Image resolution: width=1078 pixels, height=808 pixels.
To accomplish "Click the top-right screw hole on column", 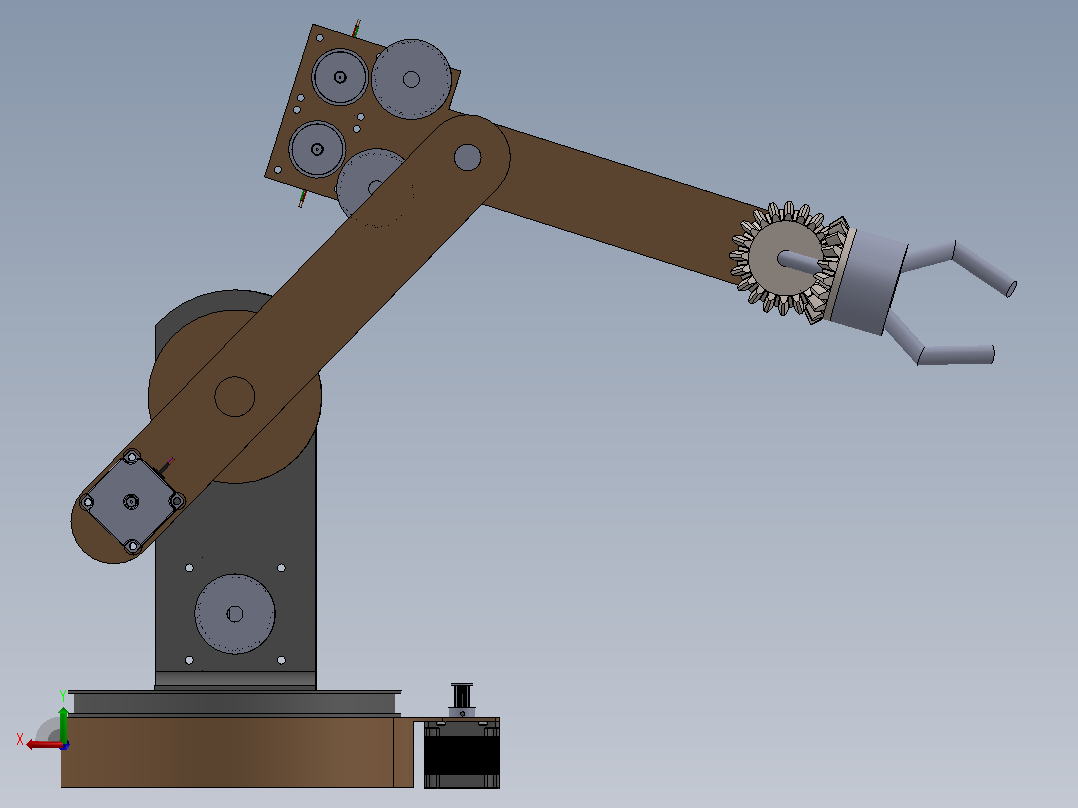I will (x=281, y=568).
